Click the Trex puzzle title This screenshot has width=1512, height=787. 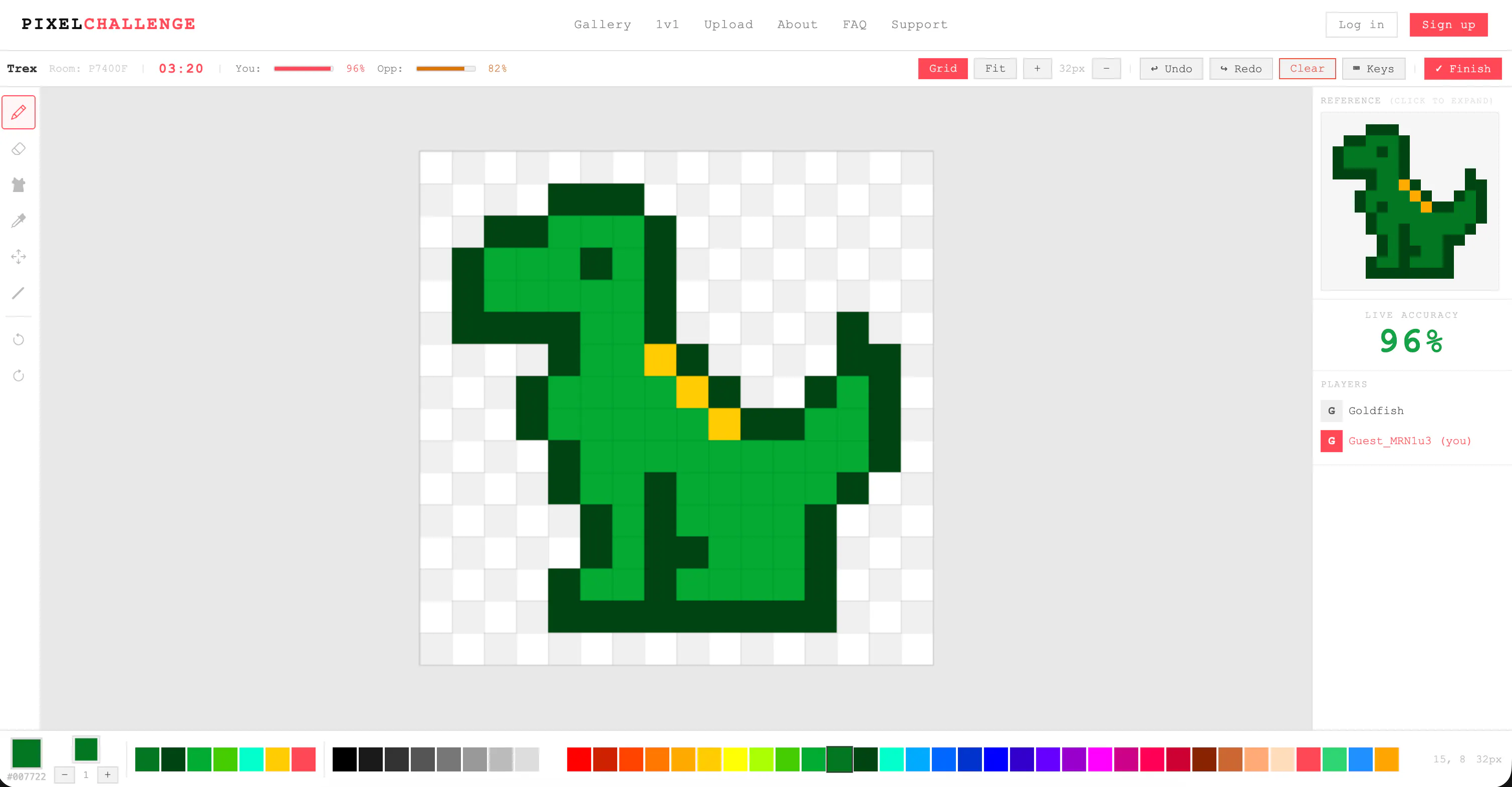[22, 69]
